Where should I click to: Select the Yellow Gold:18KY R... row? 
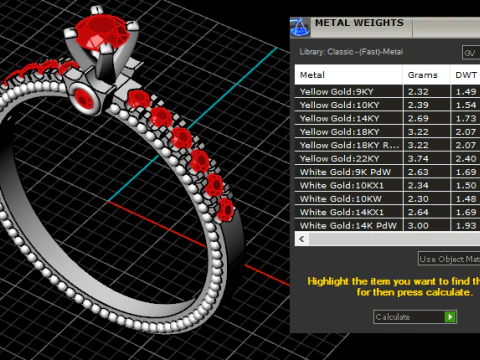387,145
